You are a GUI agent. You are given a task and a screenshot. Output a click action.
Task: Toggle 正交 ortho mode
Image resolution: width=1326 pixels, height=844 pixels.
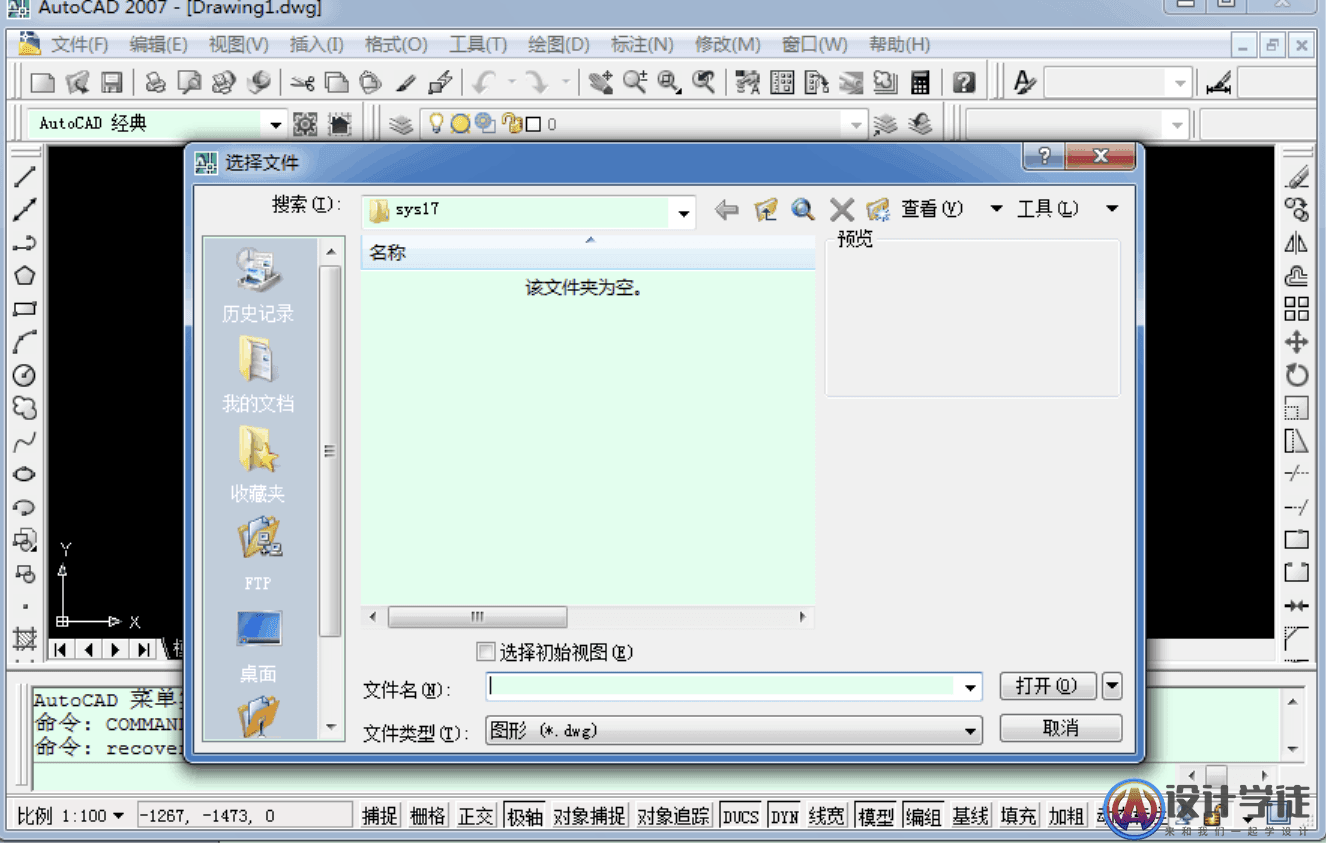tap(476, 816)
